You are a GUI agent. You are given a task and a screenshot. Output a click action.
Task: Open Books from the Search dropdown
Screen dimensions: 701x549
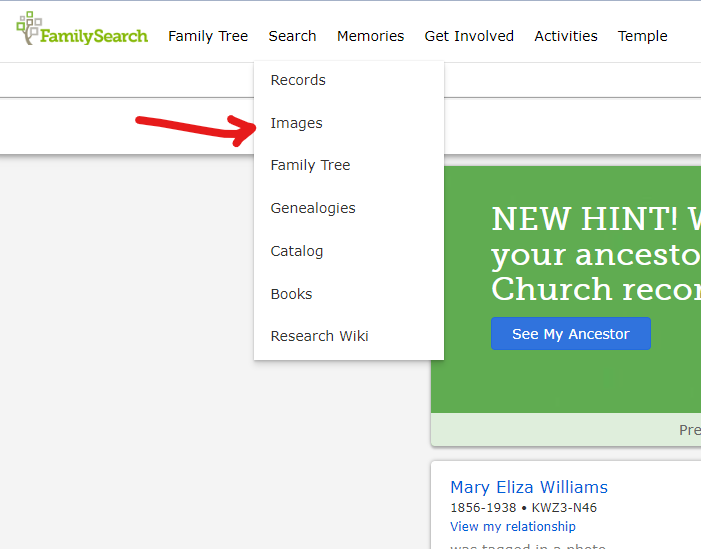291,294
